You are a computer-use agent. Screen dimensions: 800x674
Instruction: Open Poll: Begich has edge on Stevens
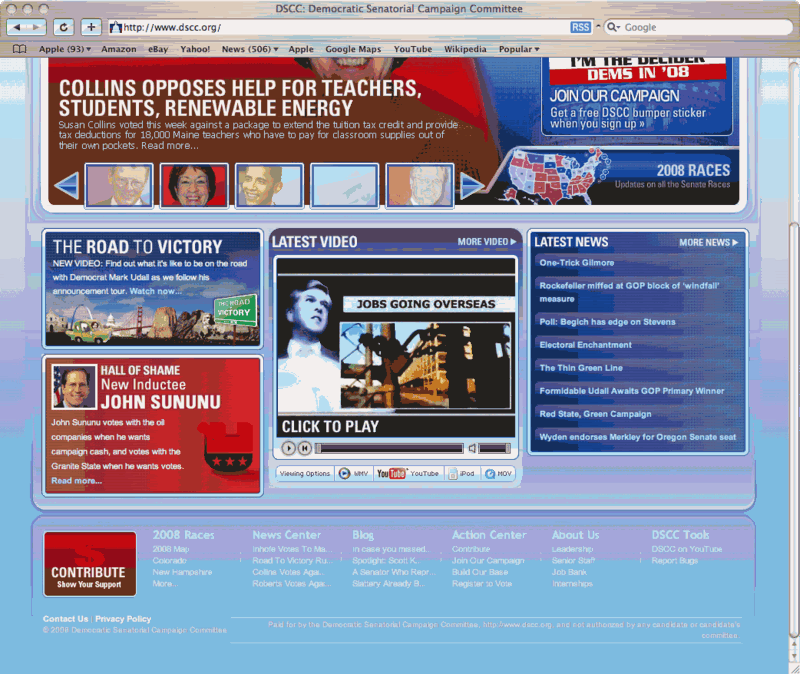pos(607,322)
